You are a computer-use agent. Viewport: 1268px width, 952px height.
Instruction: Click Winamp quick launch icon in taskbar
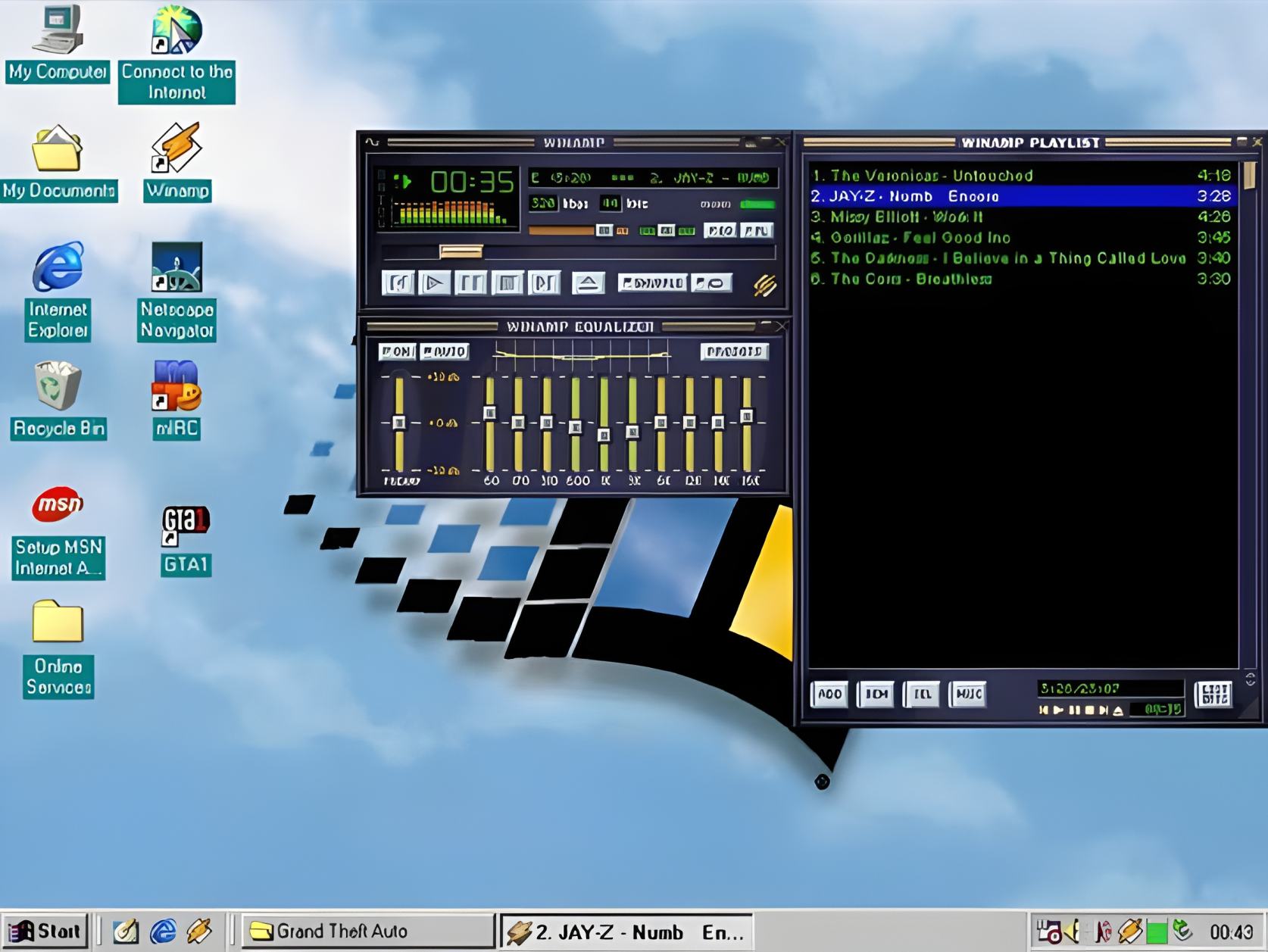point(199,932)
